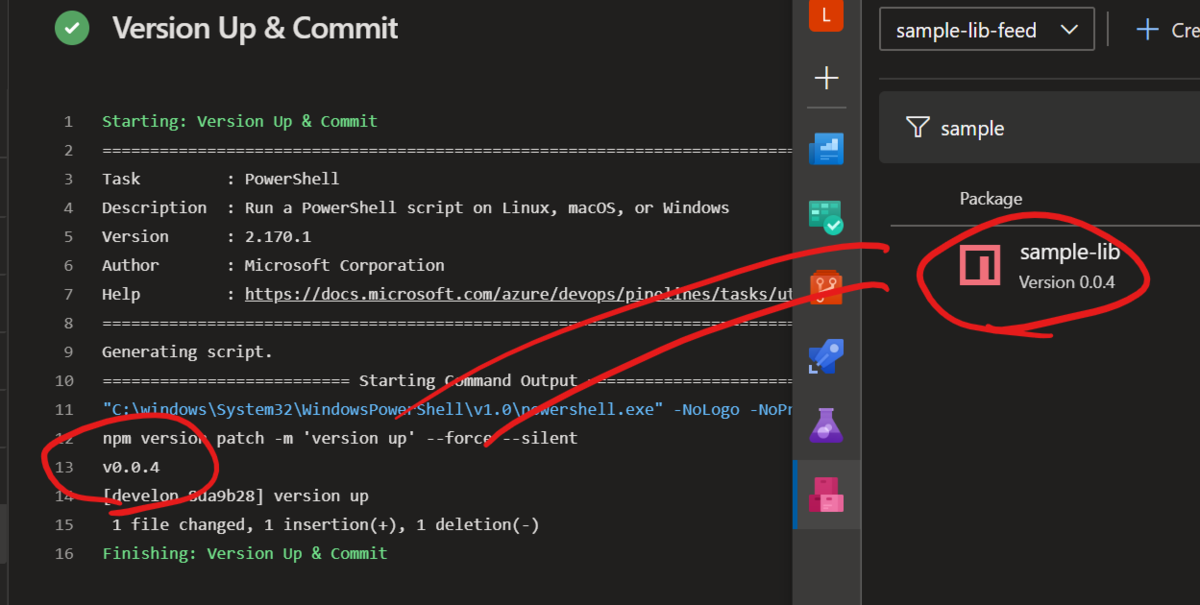Screen dimensions: 1200x605
Task: Open the docs.microsoft.com help link
Action: pyautogui.click(x=518, y=294)
